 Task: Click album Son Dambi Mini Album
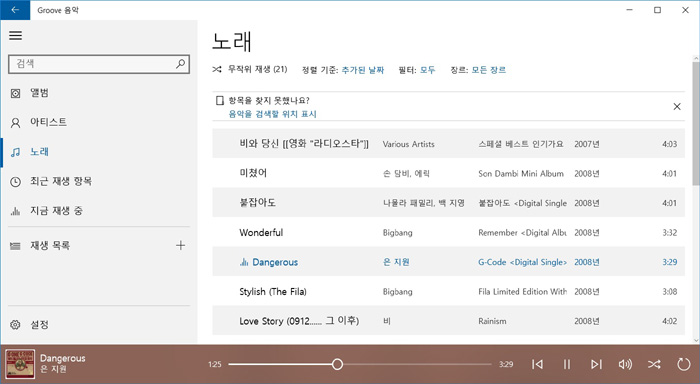click(x=521, y=174)
